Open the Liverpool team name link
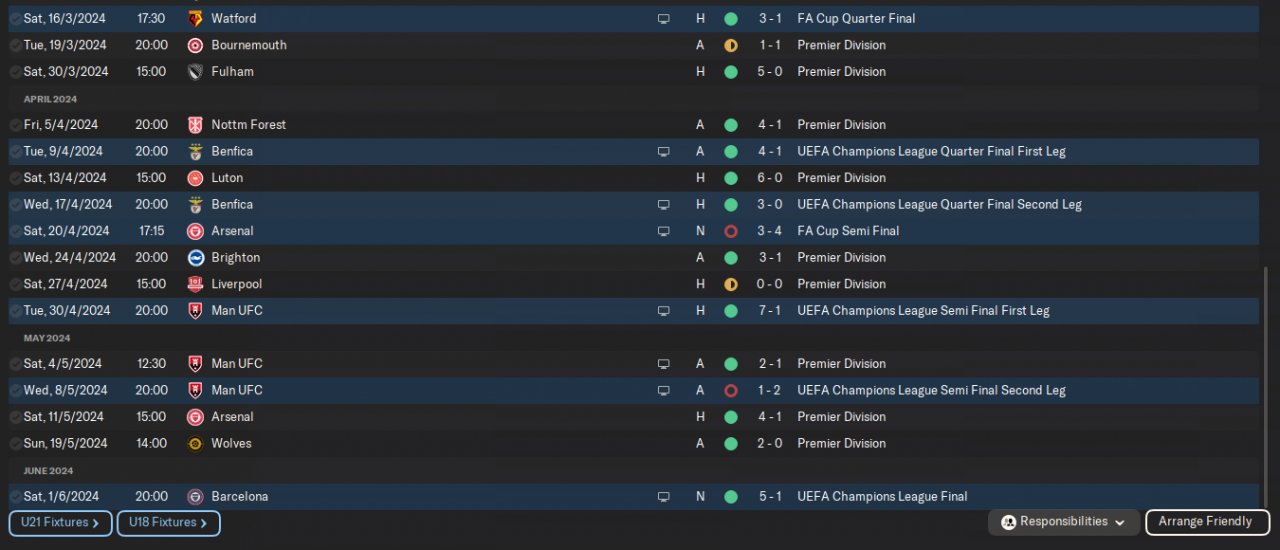 237,284
